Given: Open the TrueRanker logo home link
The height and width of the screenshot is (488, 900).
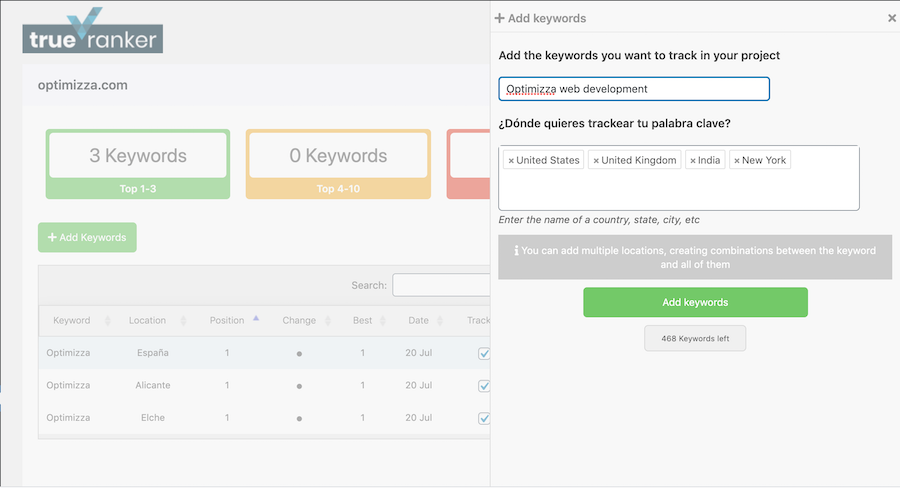Looking at the screenshot, I should pos(92,31).
